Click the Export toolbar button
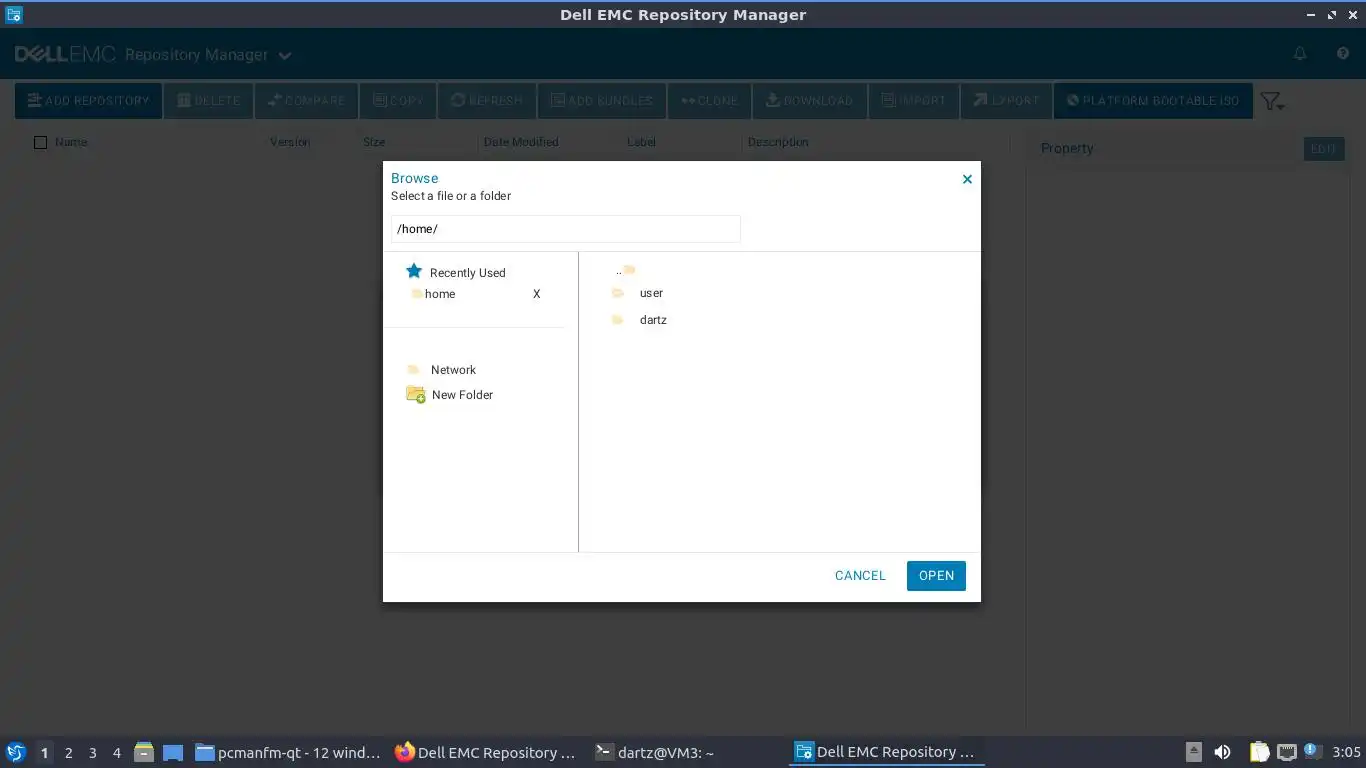 (x=1007, y=100)
